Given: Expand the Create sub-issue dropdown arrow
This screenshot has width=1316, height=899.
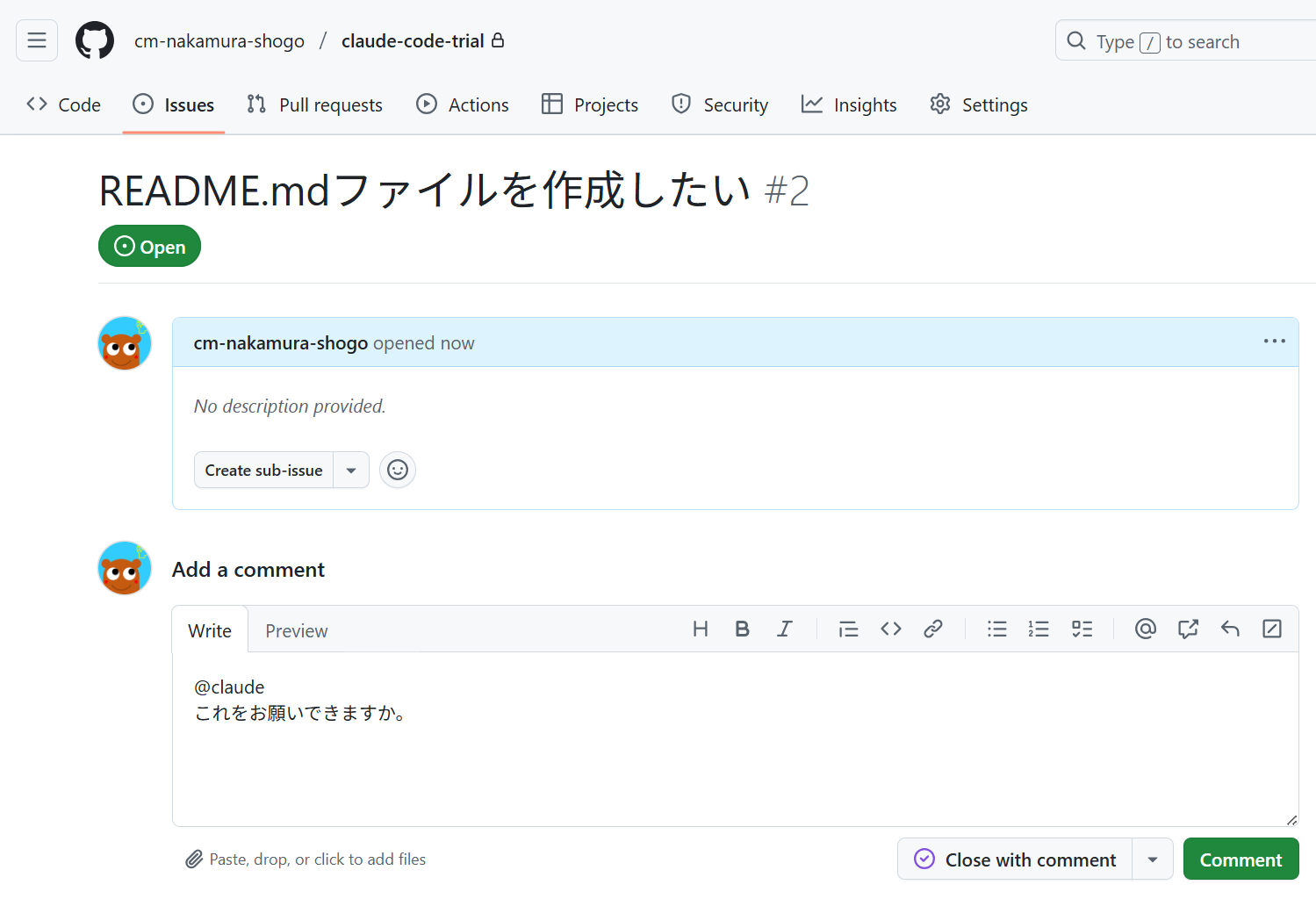Looking at the screenshot, I should (x=351, y=471).
